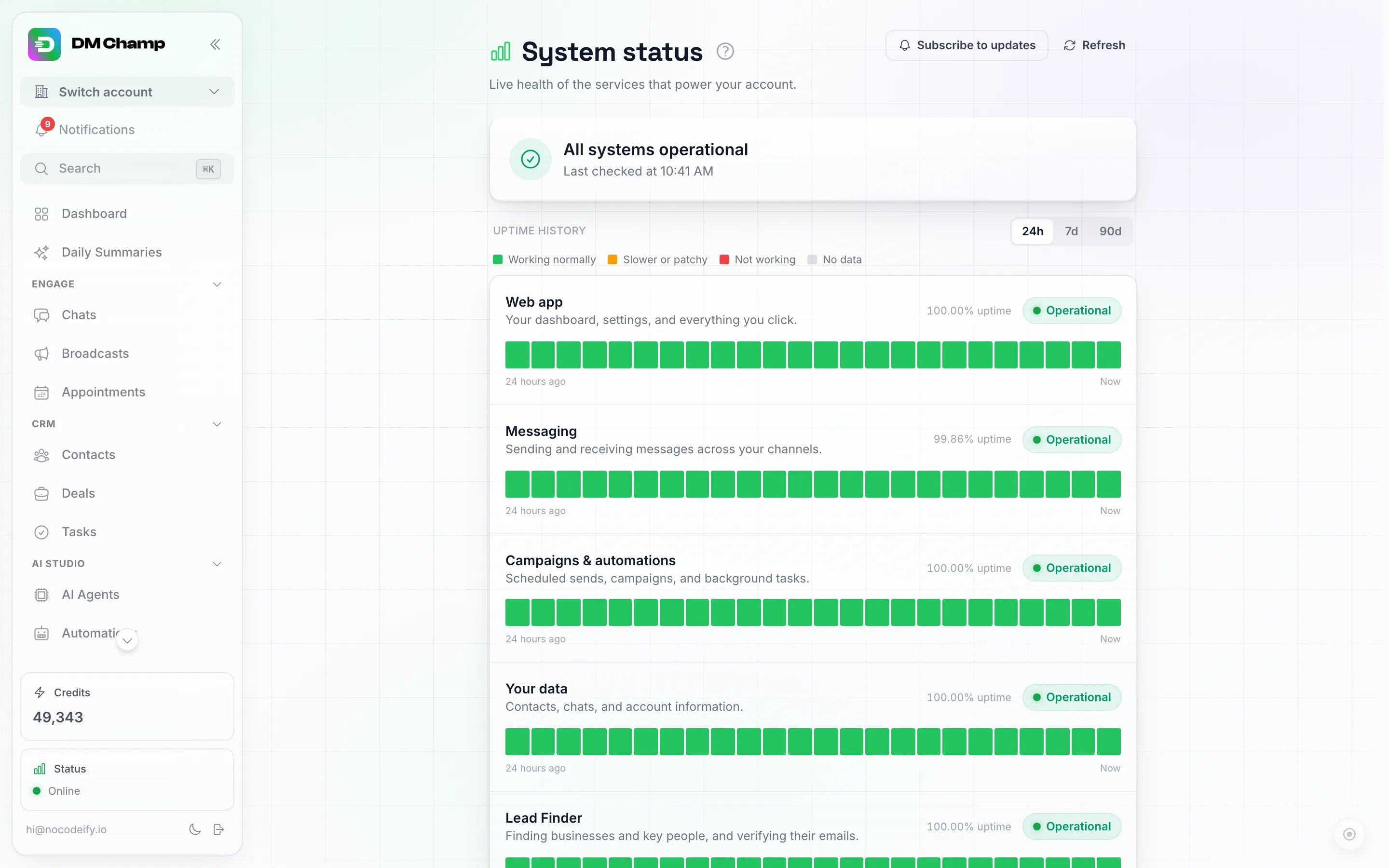This screenshot has height=868, width=1389.
Task: Switch to the 90d uptime range
Action: pyautogui.click(x=1110, y=231)
